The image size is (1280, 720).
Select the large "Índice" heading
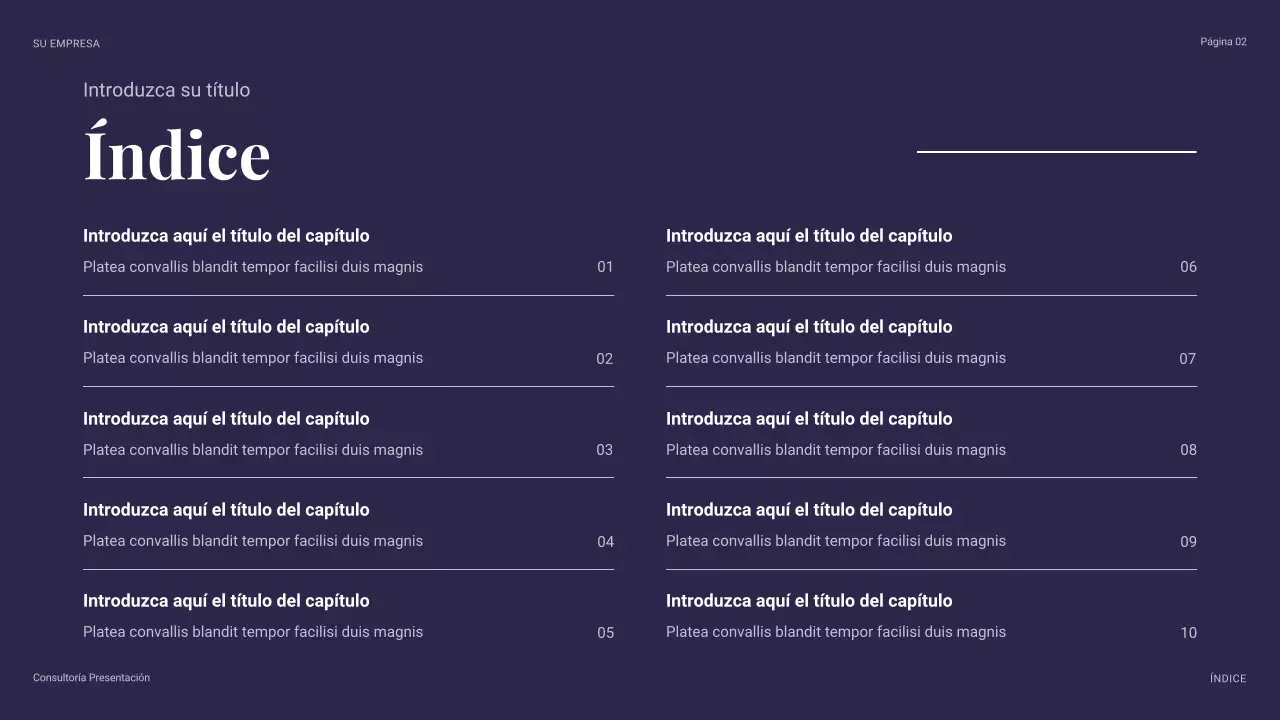(x=177, y=155)
